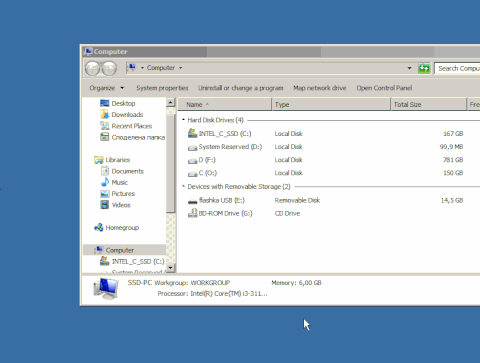The image size is (480, 363).
Task: Select the System Reserved (D:) name
Action: [230, 147]
